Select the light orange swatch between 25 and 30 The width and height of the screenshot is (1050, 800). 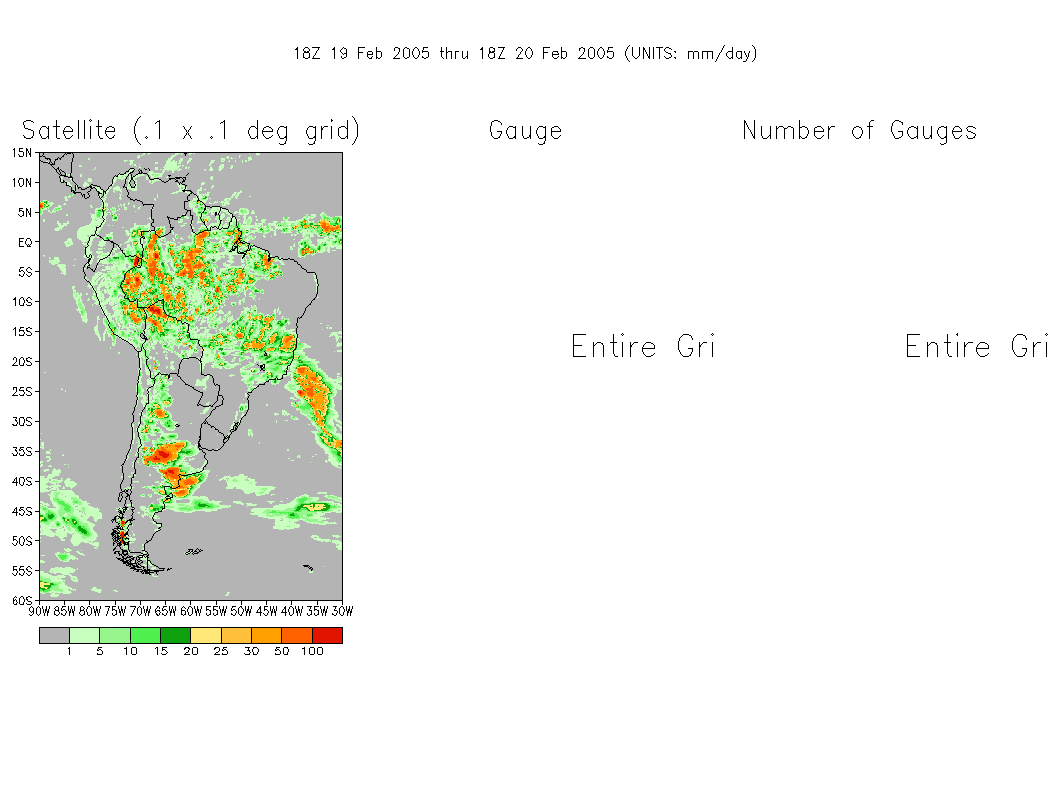[x=236, y=635]
